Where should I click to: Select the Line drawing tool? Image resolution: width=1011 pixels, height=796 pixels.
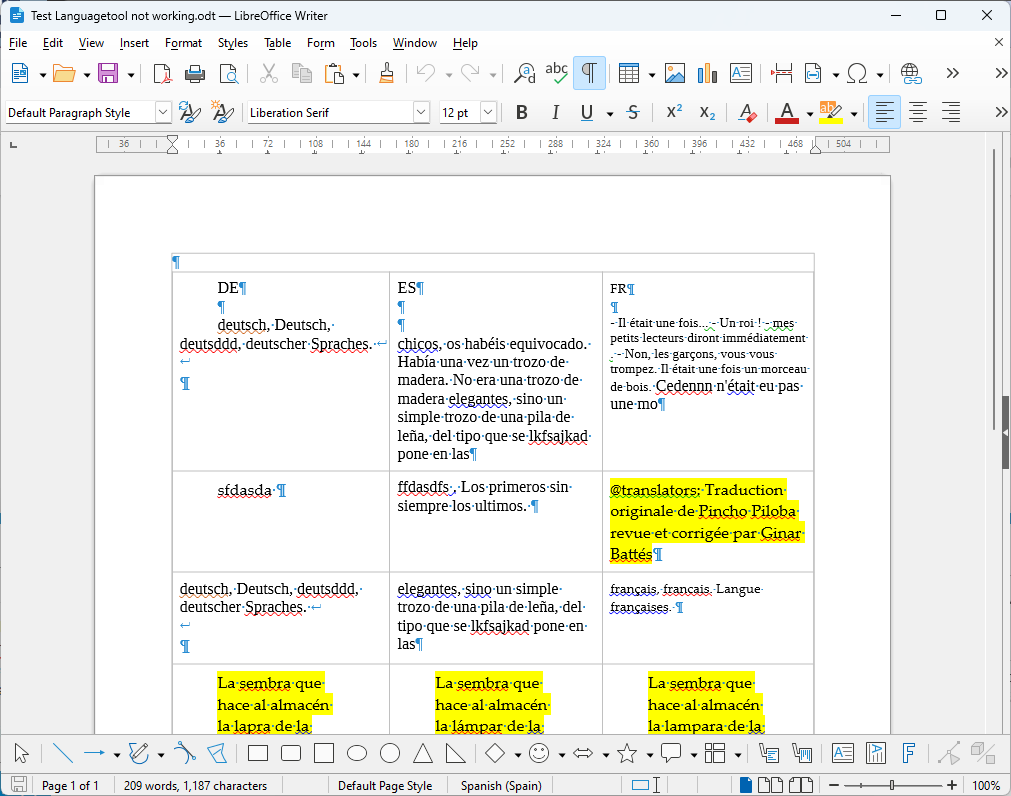tap(63, 753)
